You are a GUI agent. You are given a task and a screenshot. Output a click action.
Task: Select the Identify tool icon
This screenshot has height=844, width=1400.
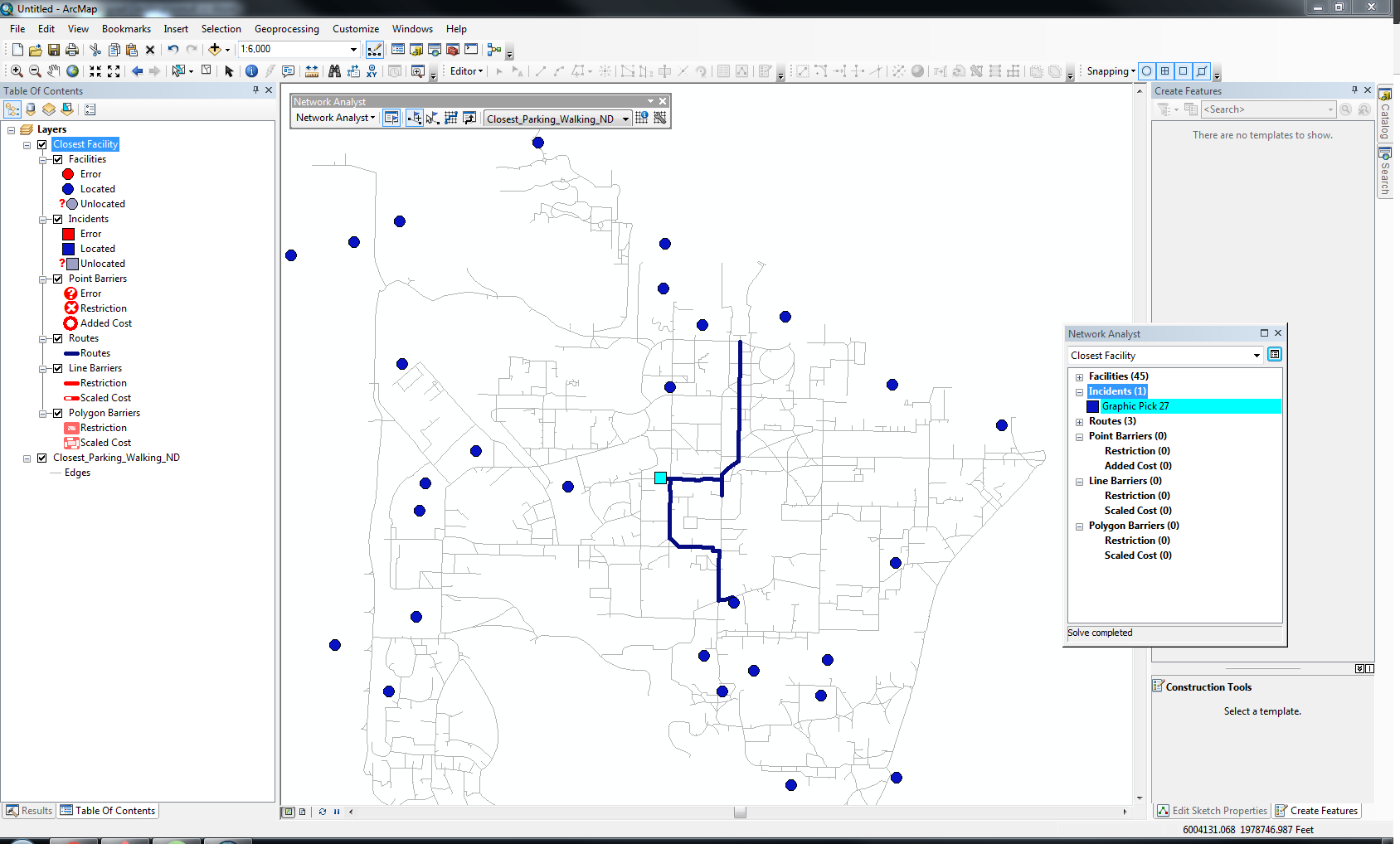[x=251, y=71]
